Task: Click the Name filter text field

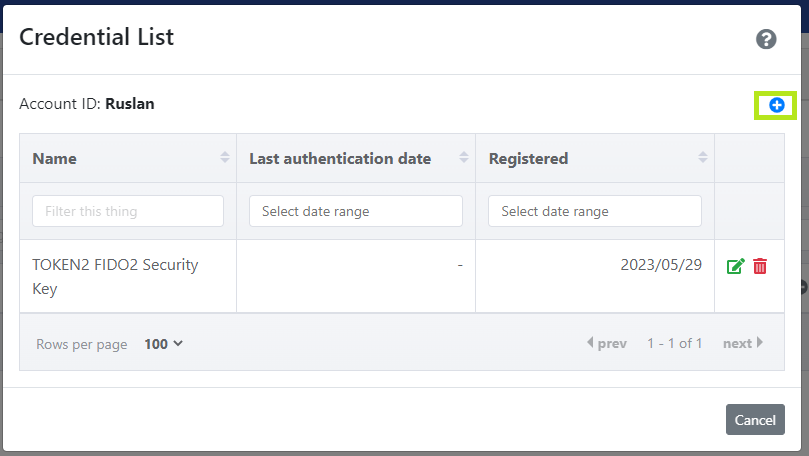Action: click(128, 211)
